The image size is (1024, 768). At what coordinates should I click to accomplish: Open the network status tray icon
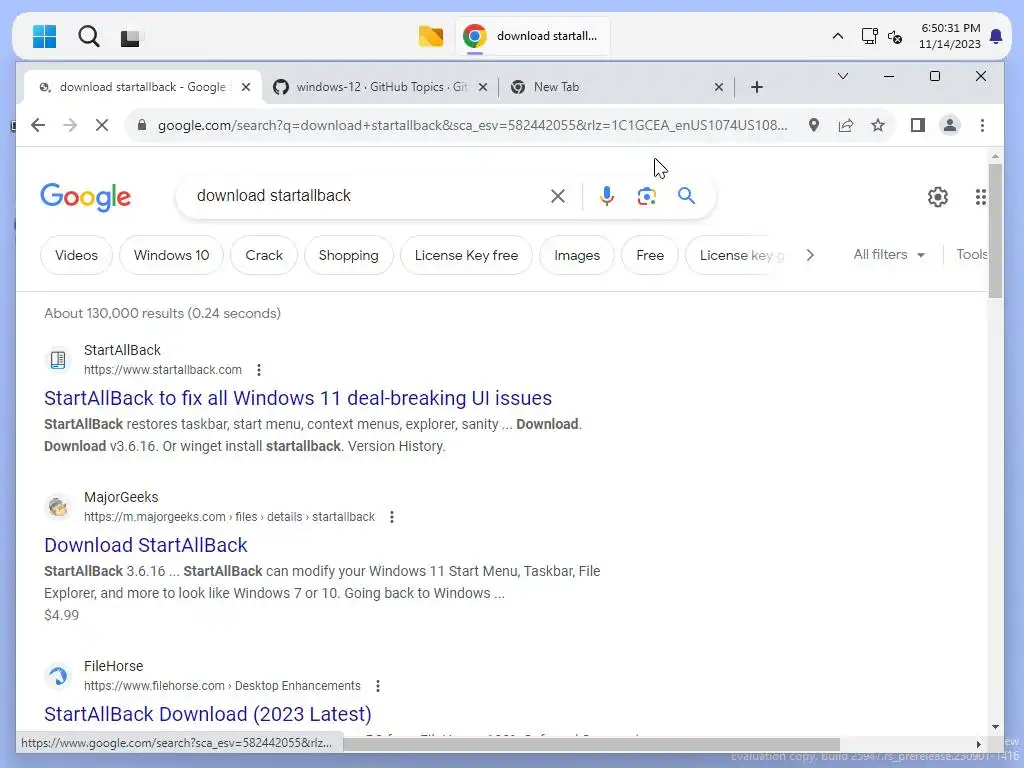coord(869,37)
